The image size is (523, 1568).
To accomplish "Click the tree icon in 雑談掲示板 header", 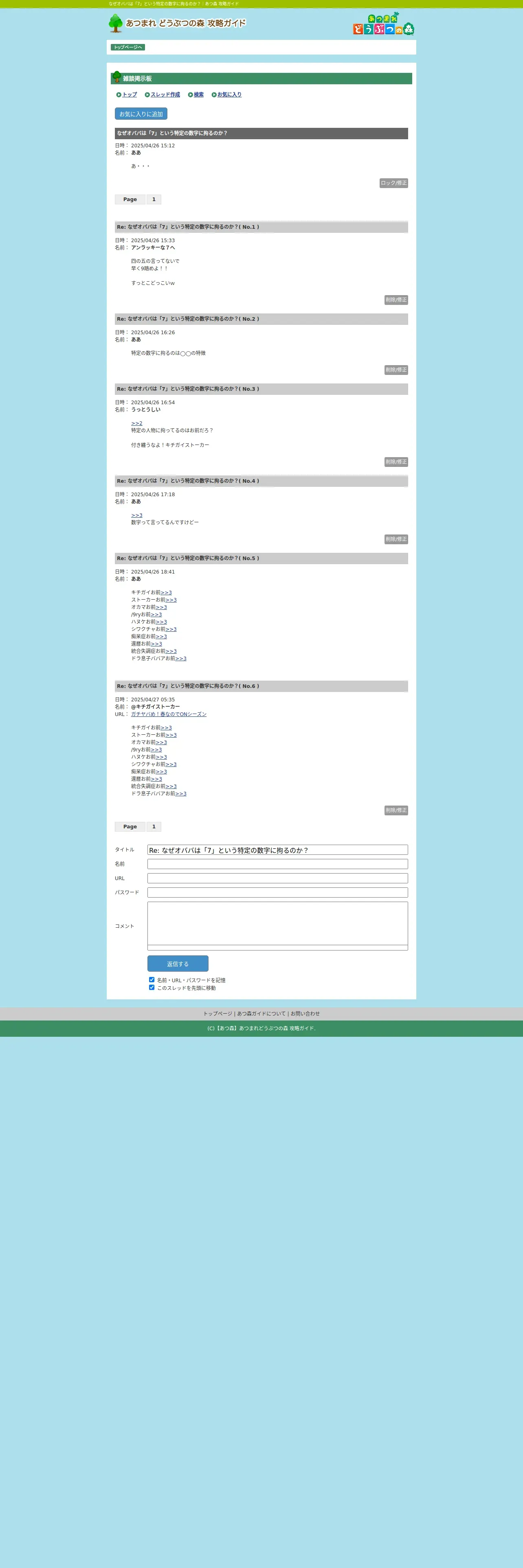I will pyautogui.click(x=117, y=77).
